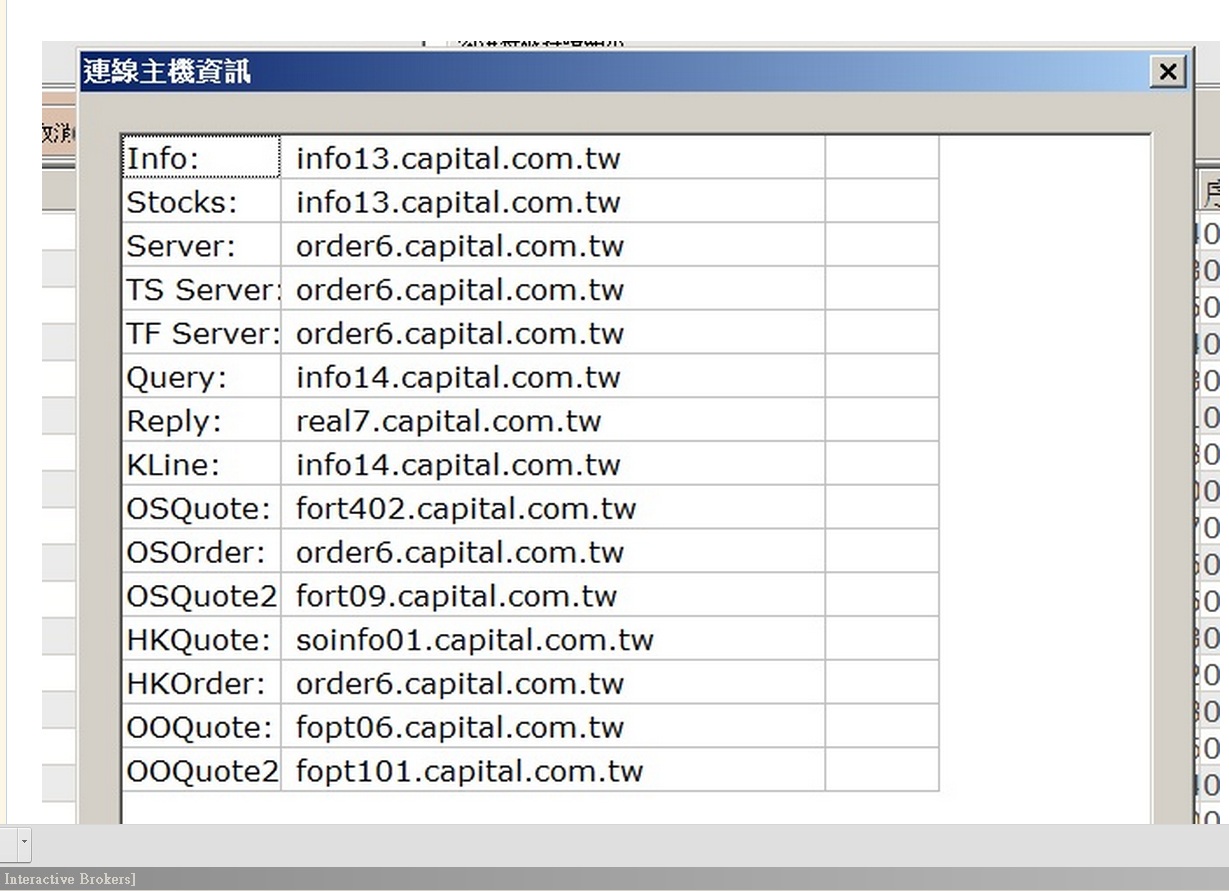Select info13.capital.com.tw in Info row
1229x891 pixels.
tap(553, 158)
